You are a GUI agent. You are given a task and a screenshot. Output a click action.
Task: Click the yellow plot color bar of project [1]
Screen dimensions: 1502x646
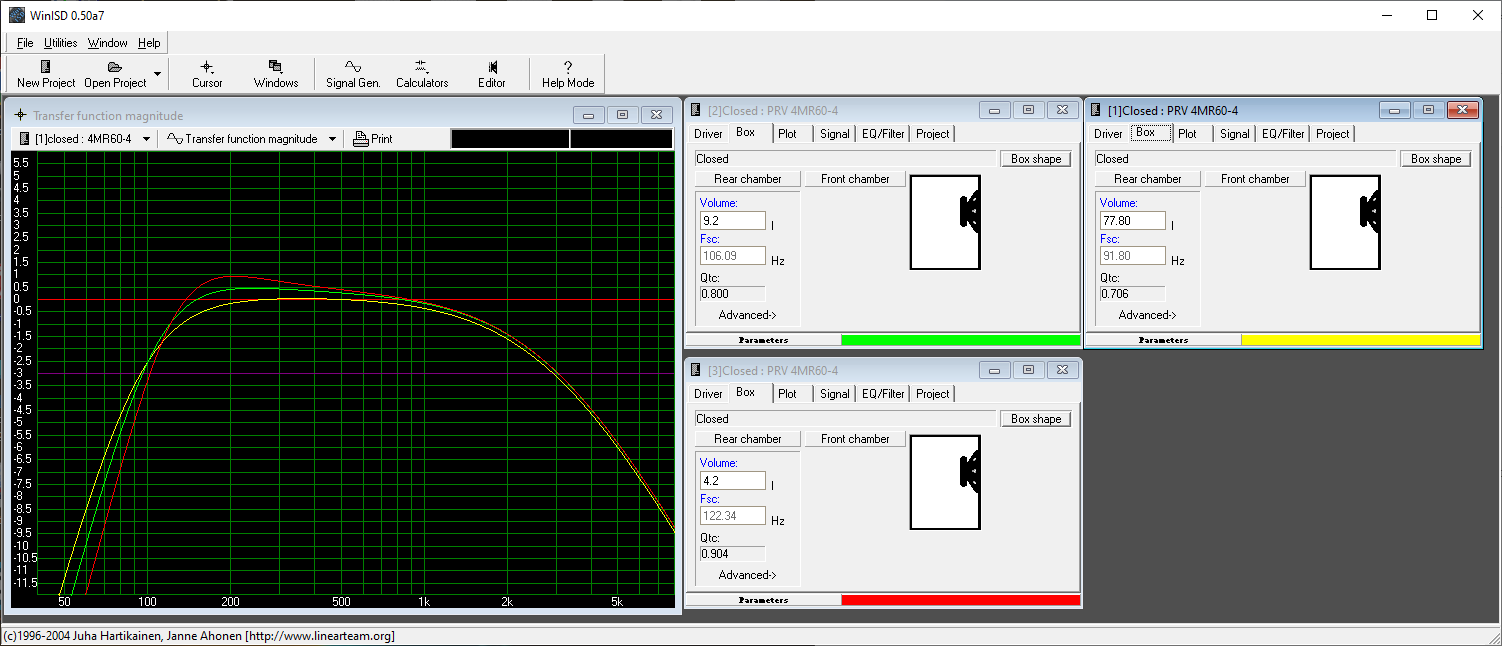click(x=1360, y=340)
